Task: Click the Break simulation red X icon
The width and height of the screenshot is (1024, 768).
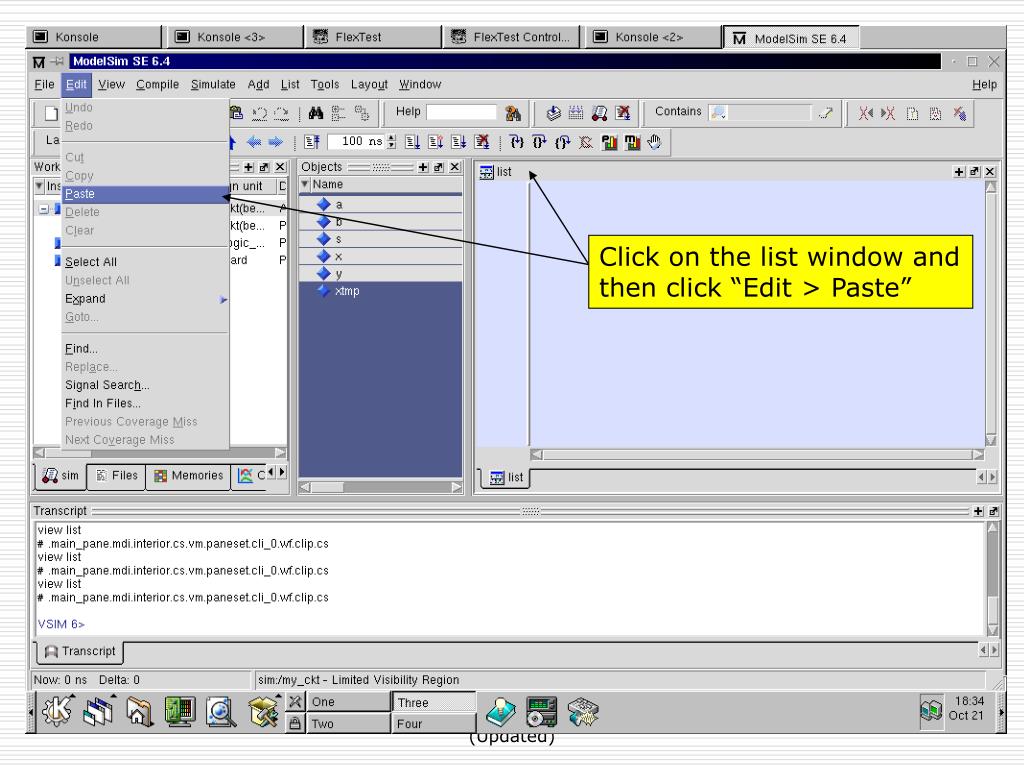Action: point(623,113)
